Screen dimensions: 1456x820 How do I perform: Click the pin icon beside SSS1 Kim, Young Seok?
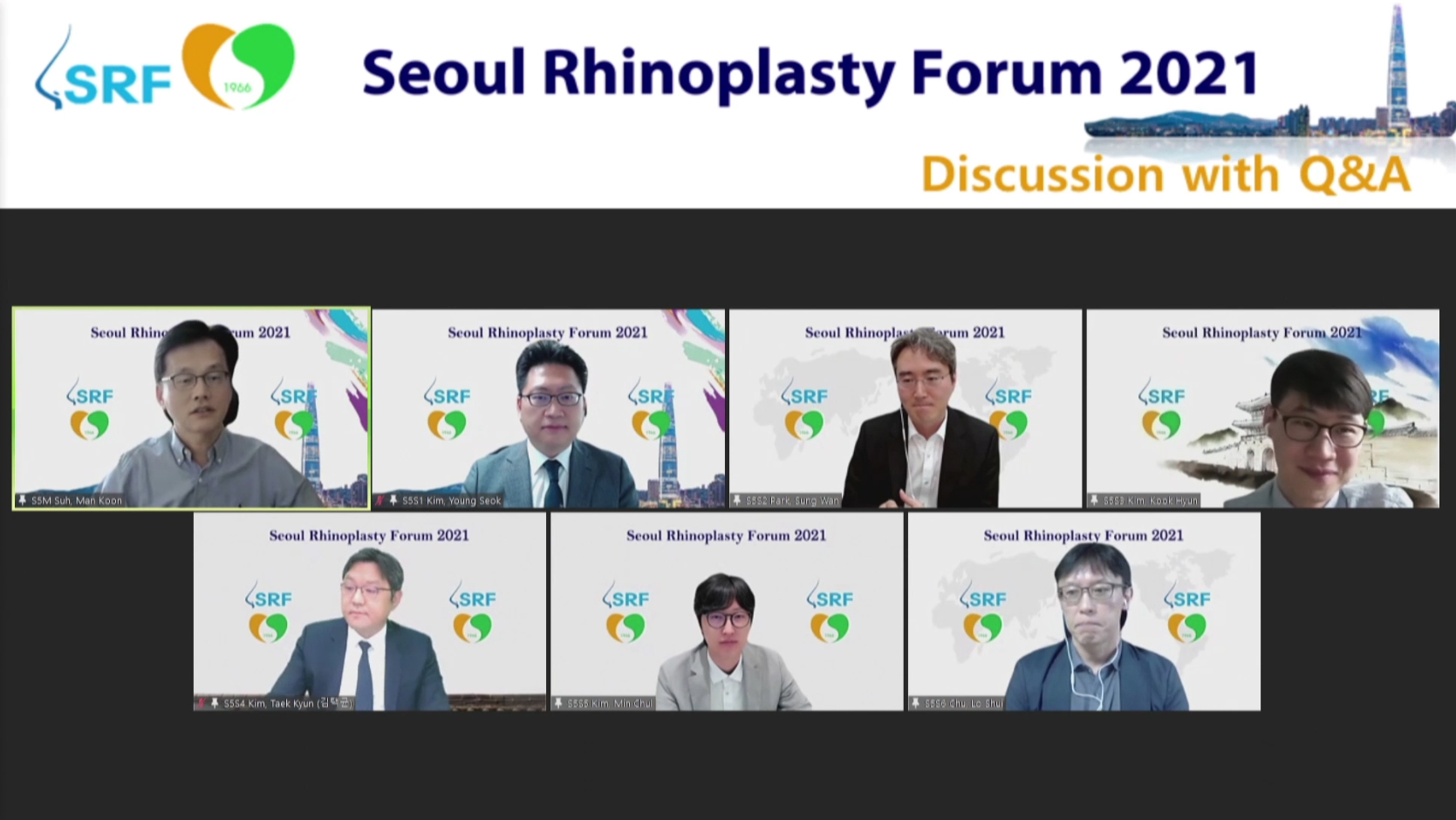pyautogui.click(x=393, y=500)
